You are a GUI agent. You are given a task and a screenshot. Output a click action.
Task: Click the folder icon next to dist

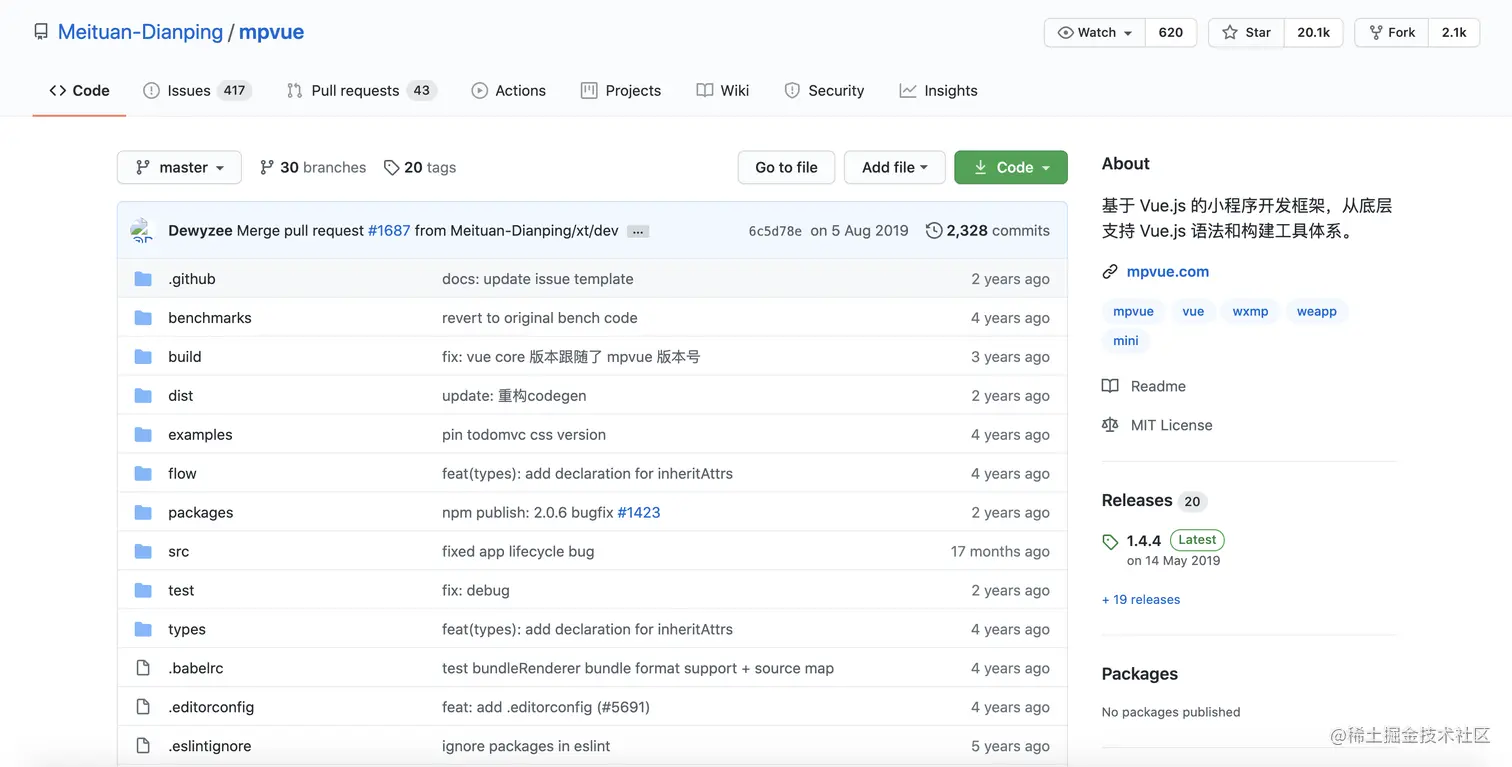click(143, 396)
